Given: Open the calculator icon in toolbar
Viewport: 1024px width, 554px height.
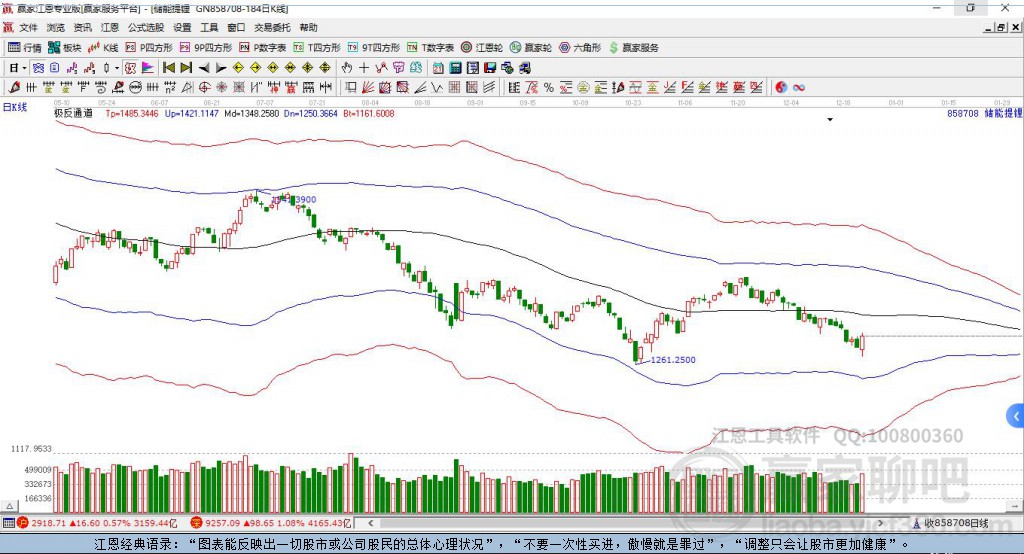Looking at the screenshot, I should [455, 68].
